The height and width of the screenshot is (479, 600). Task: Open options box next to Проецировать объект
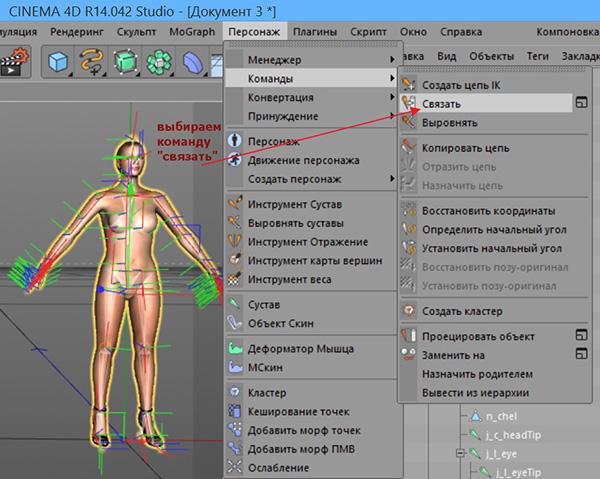[580, 335]
